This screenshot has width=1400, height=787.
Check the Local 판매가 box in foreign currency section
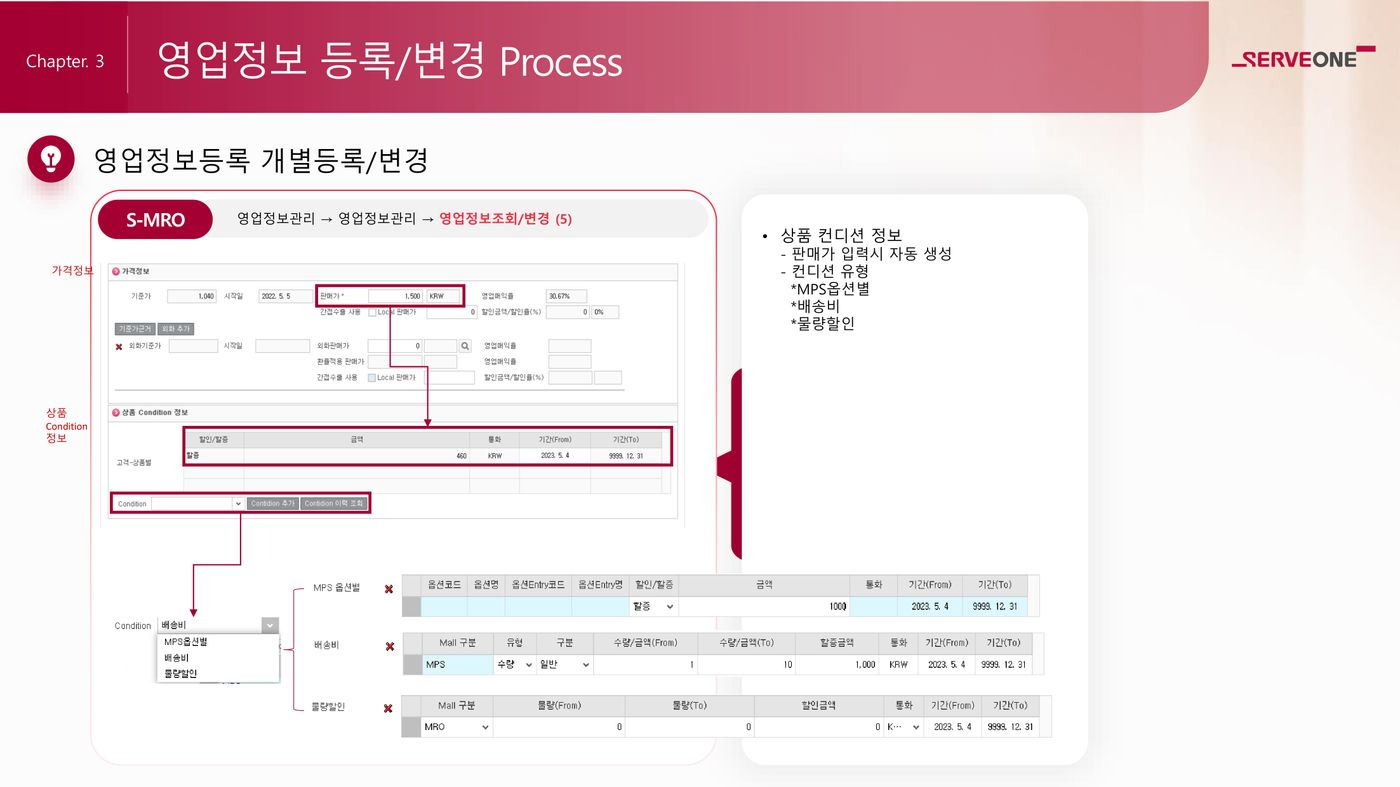[x=372, y=378]
